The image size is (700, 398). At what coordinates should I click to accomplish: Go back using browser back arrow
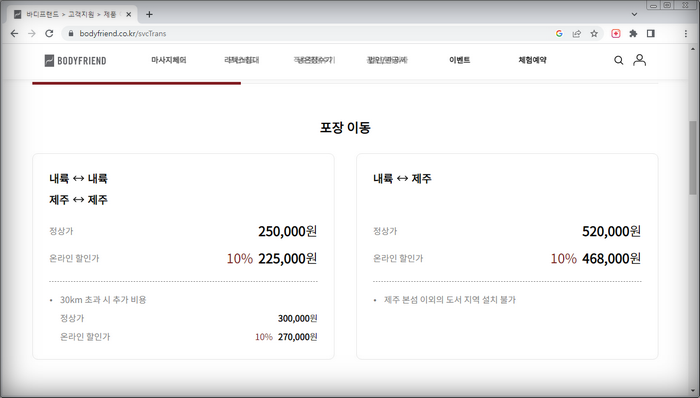(x=14, y=33)
